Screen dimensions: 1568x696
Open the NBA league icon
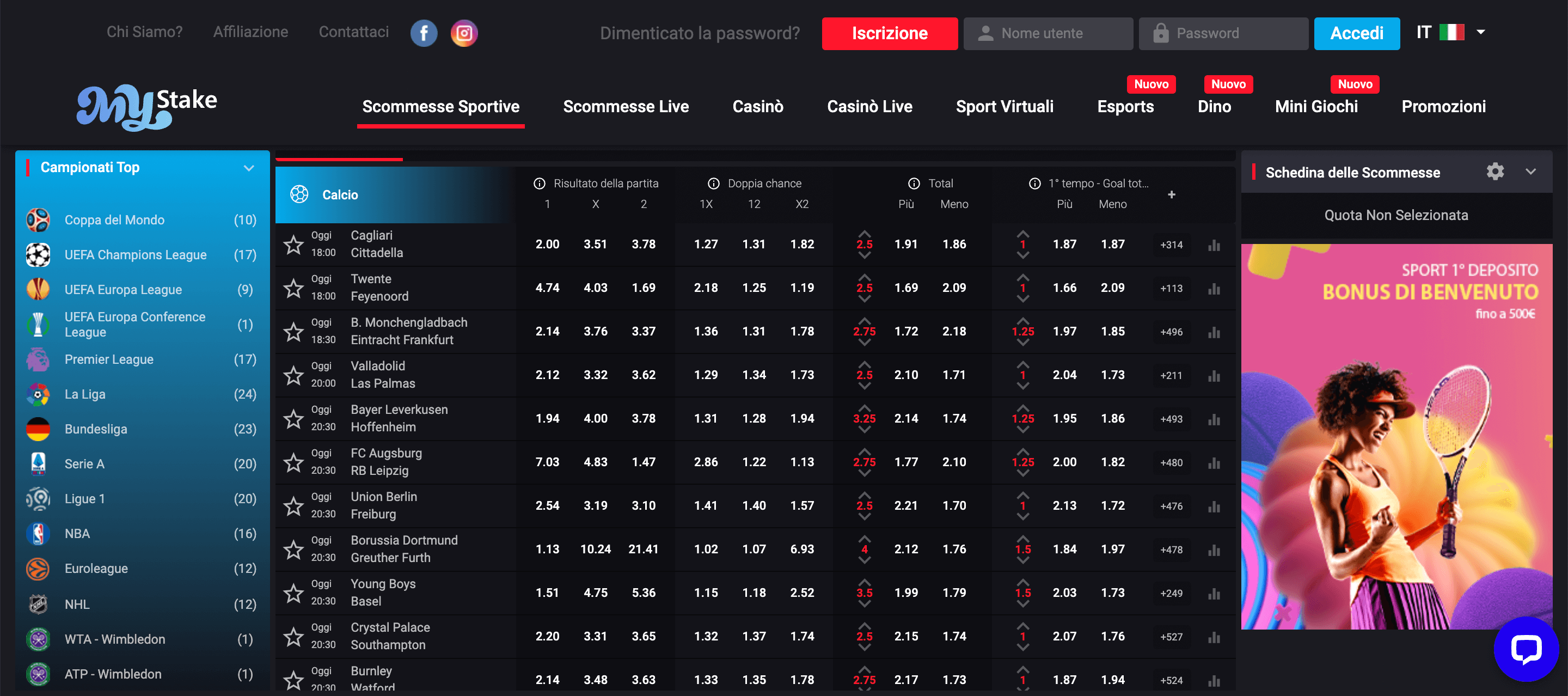[38, 533]
